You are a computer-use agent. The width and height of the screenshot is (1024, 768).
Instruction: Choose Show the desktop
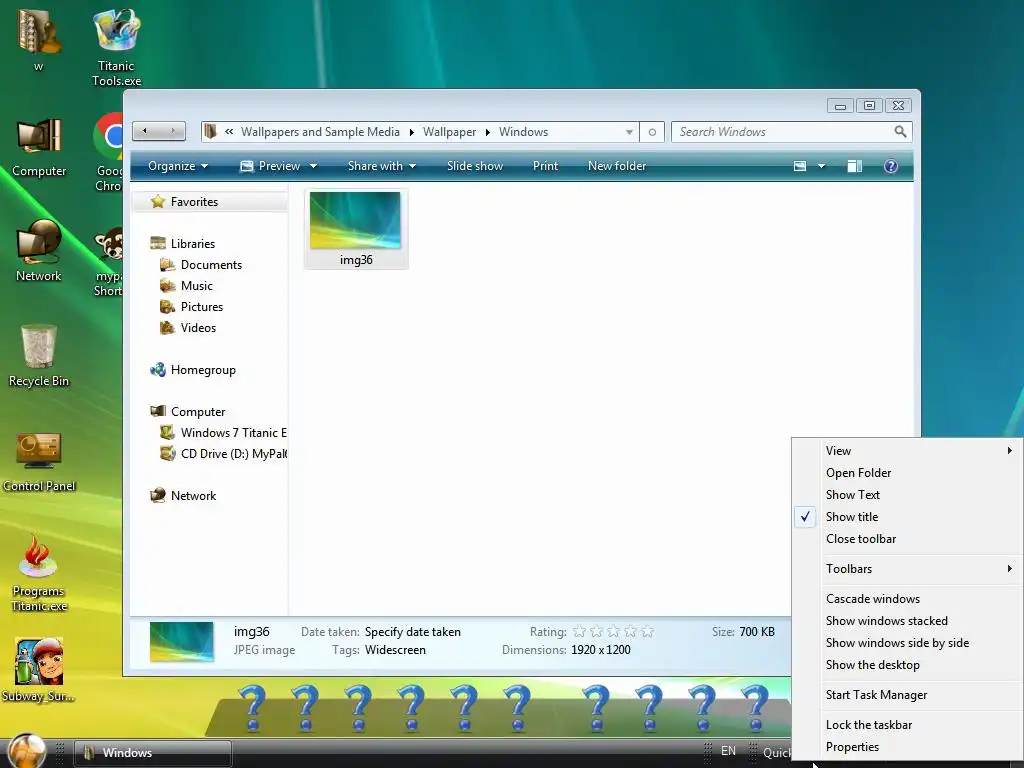(908, 665)
